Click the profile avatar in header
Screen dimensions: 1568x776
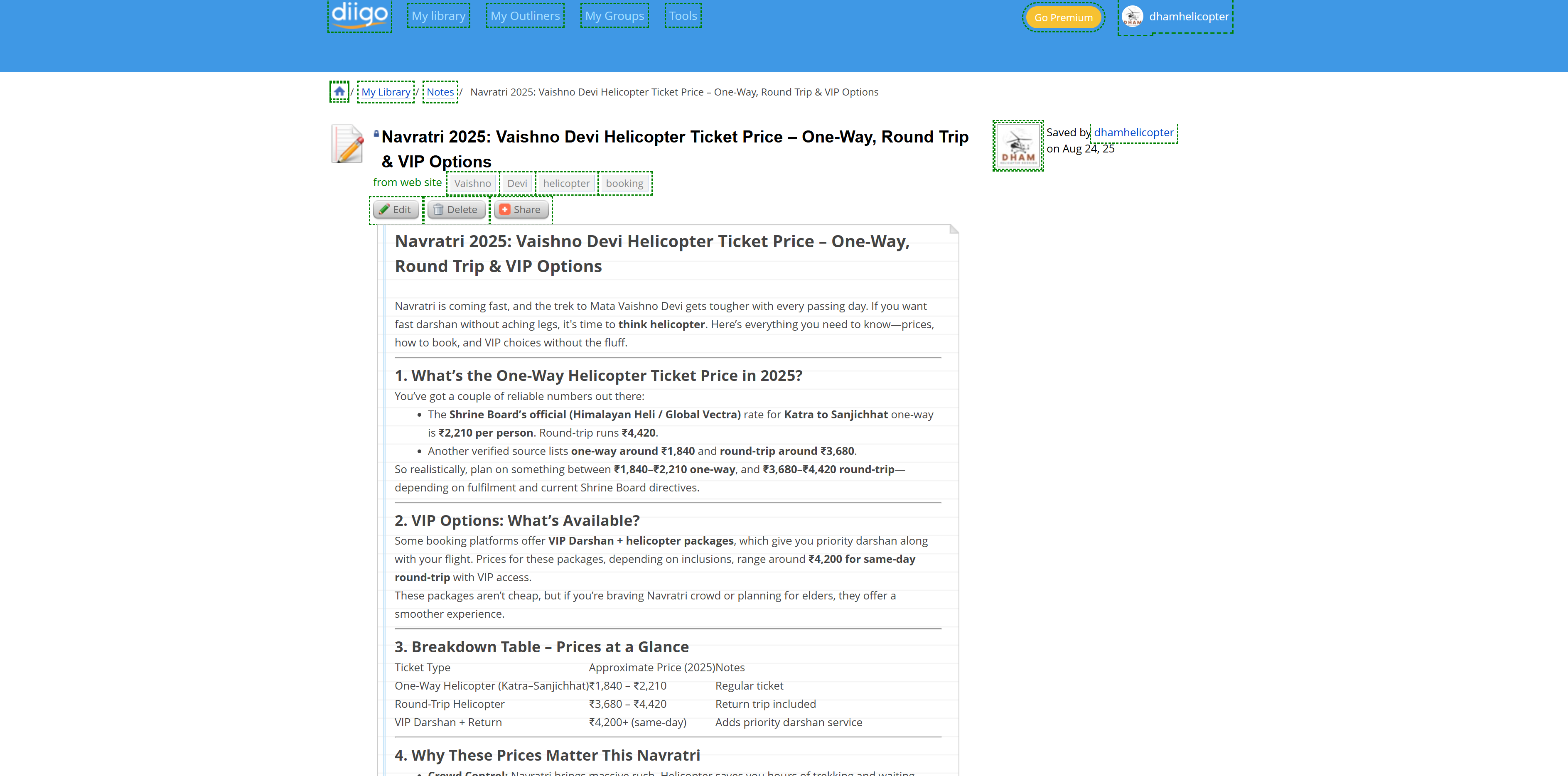pyautogui.click(x=1132, y=17)
